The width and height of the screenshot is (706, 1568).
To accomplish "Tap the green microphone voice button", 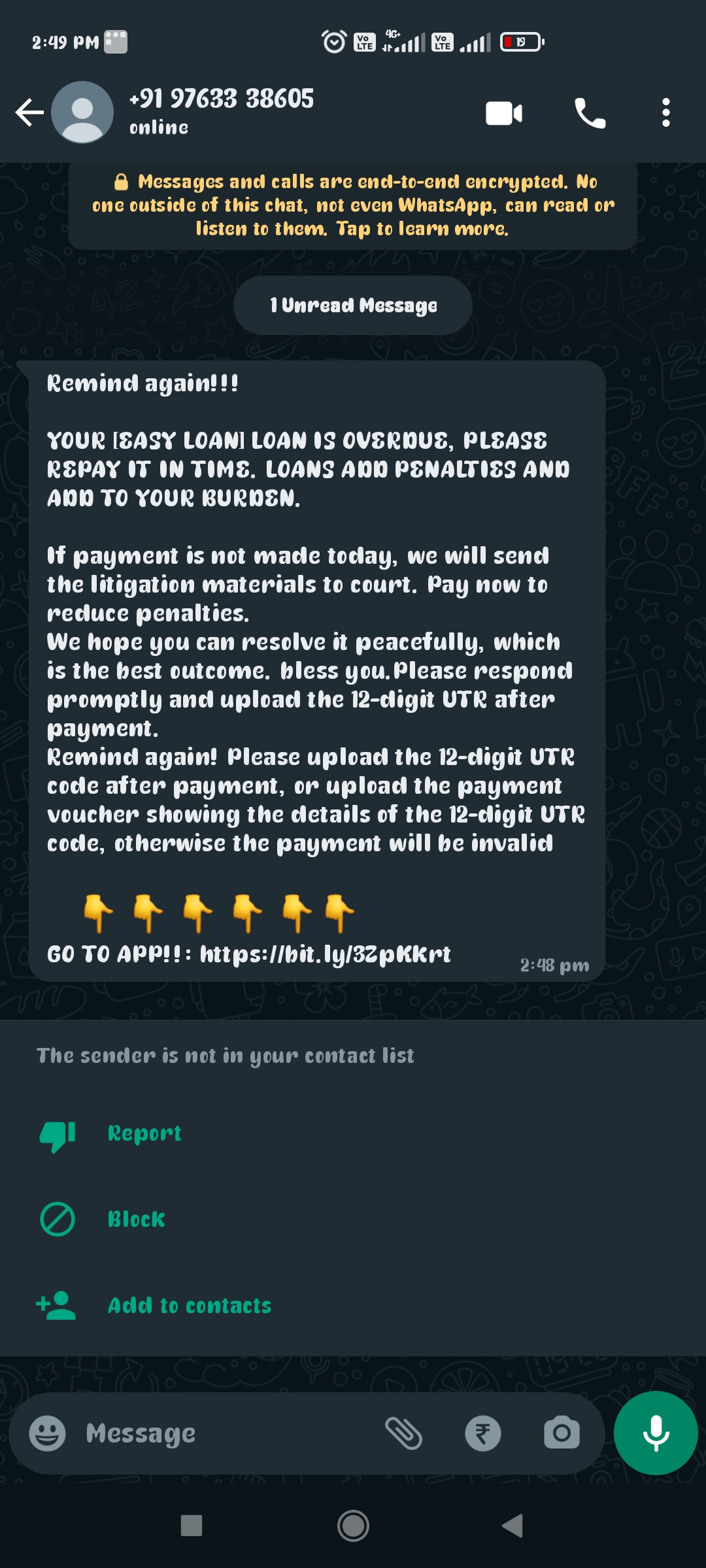I will [656, 1433].
